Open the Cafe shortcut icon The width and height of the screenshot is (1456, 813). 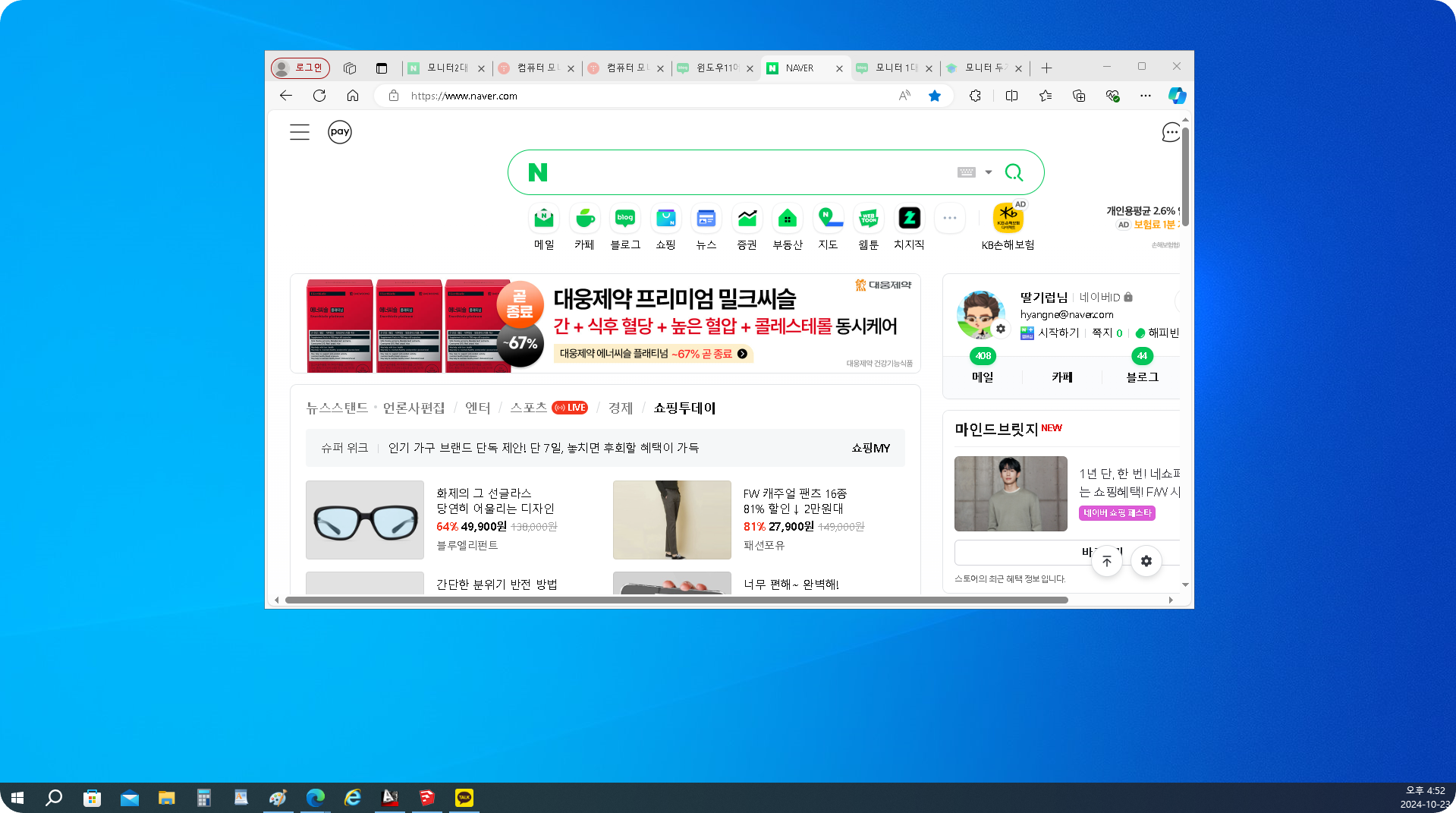pyautogui.click(x=584, y=219)
